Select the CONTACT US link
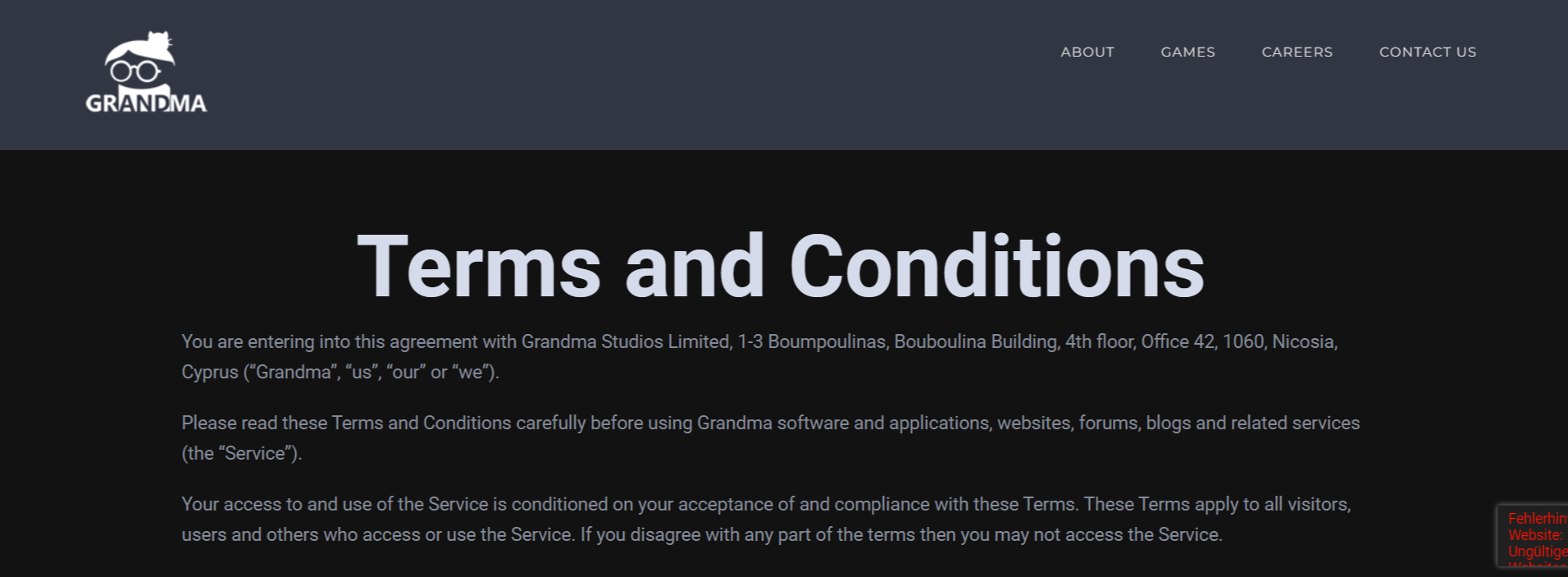Screen dimensions: 1568x577 (1427, 52)
